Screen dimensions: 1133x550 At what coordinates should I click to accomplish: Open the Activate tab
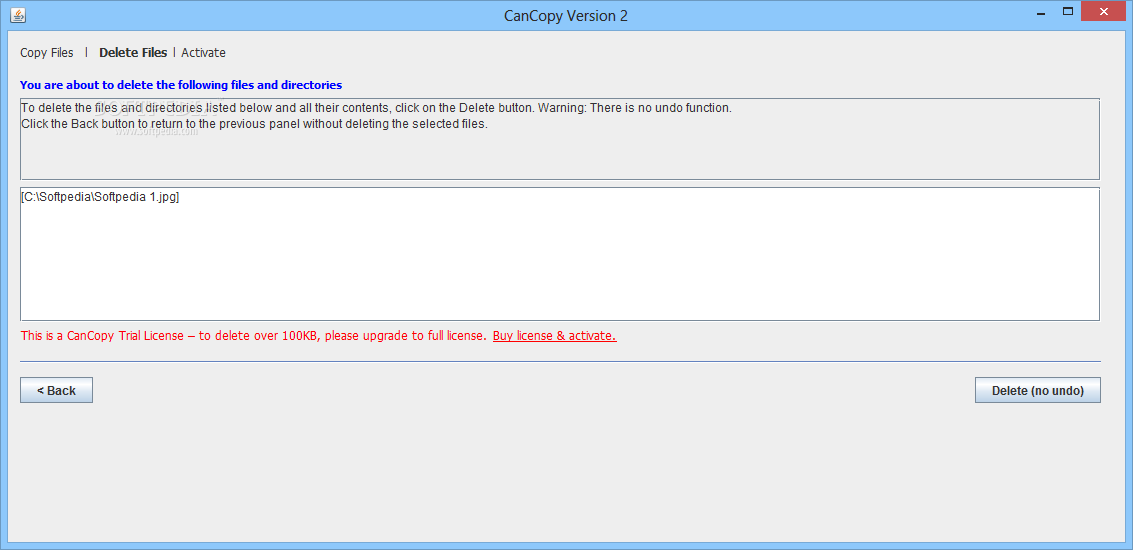(203, 53)
